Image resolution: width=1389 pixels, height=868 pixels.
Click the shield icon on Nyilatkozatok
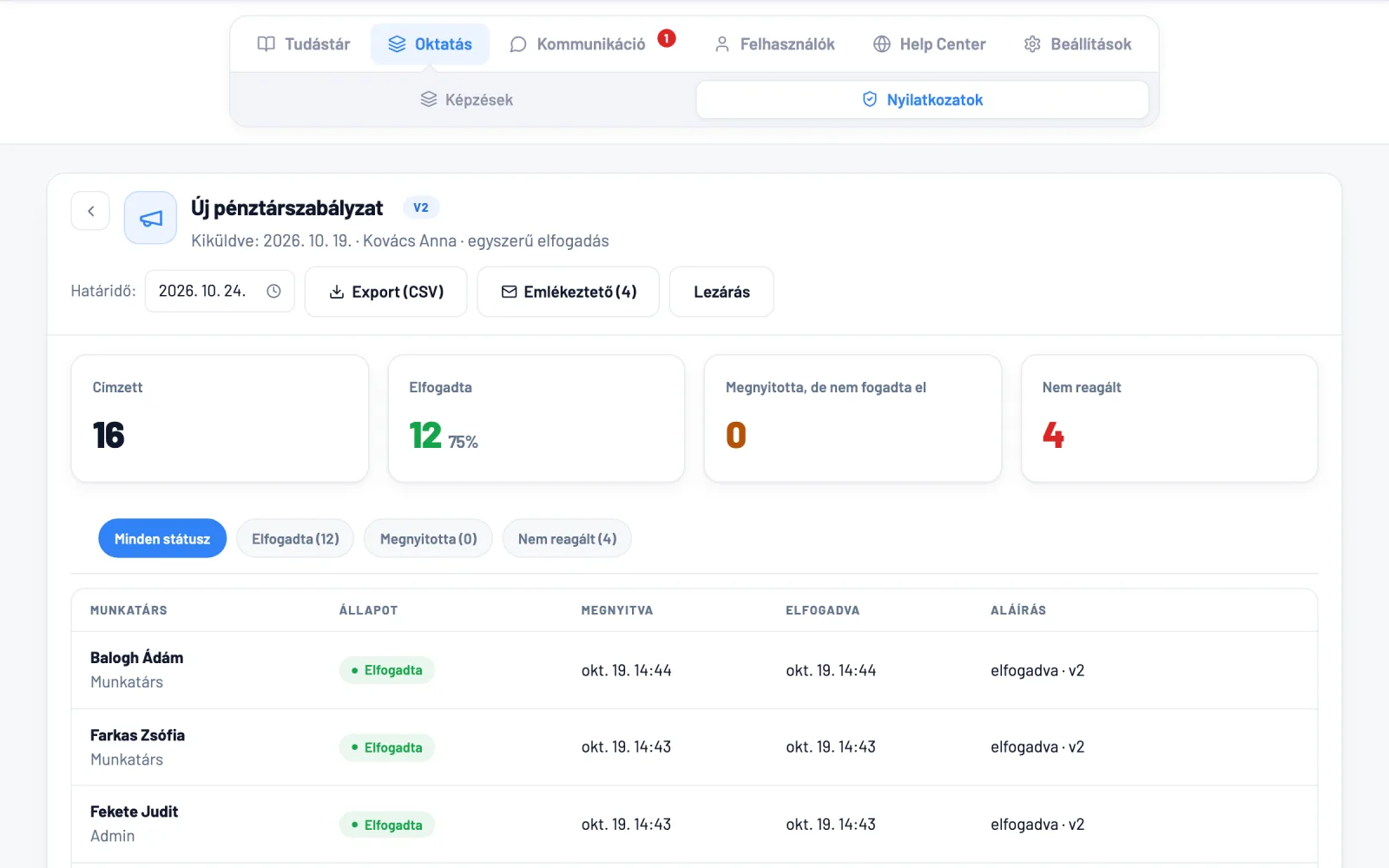click(x=870, y=100)
